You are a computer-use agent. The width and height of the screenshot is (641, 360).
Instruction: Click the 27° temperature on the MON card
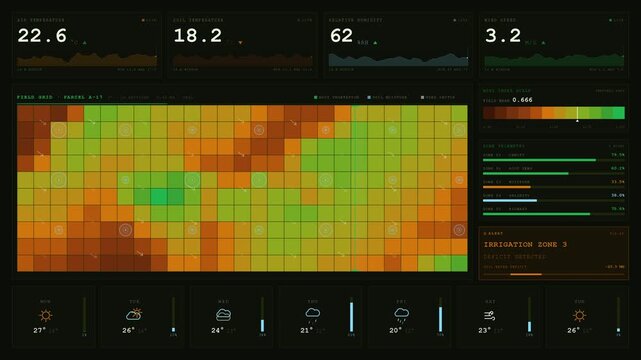click(39, 330)
